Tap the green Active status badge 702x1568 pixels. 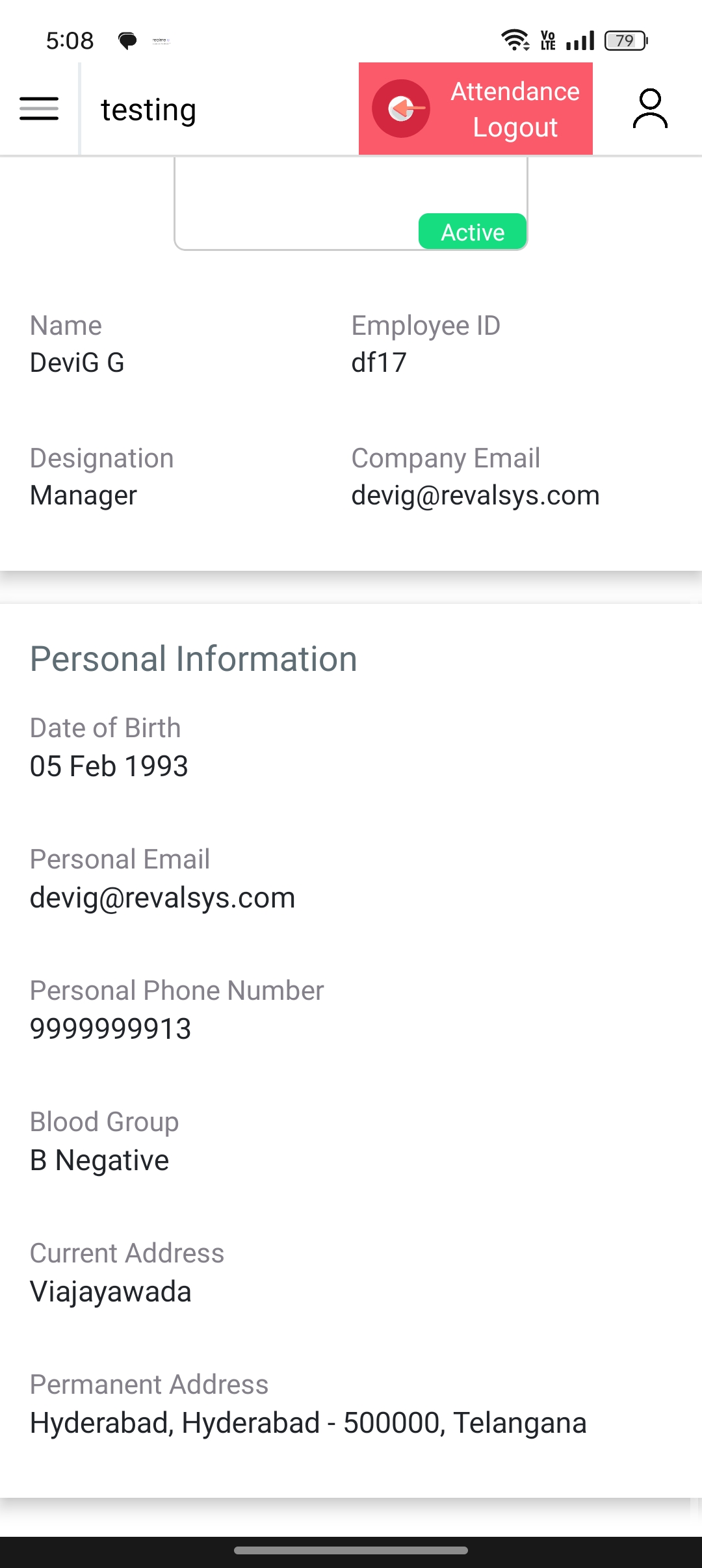pos(473,232)
